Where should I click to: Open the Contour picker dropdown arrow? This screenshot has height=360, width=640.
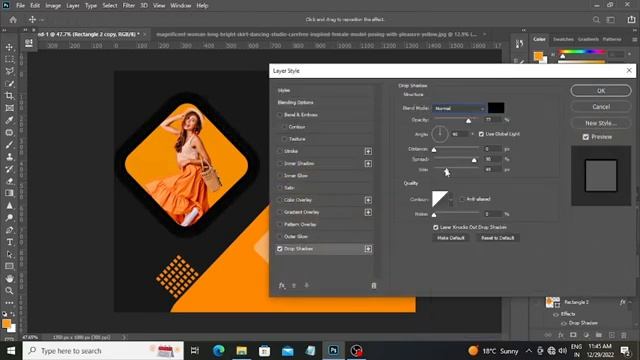pos(451,199)
